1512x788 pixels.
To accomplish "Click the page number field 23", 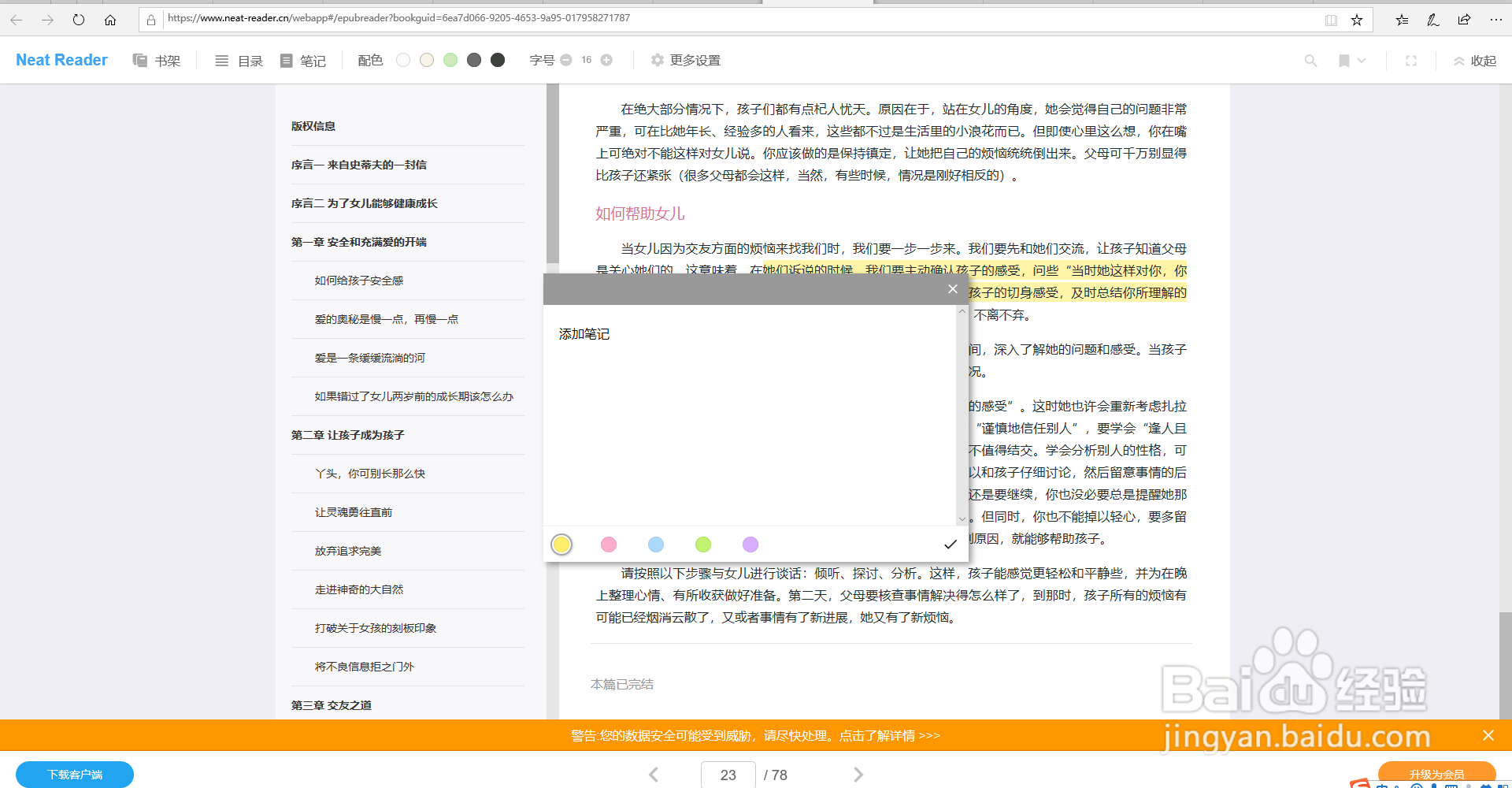I will pos(728,775).
